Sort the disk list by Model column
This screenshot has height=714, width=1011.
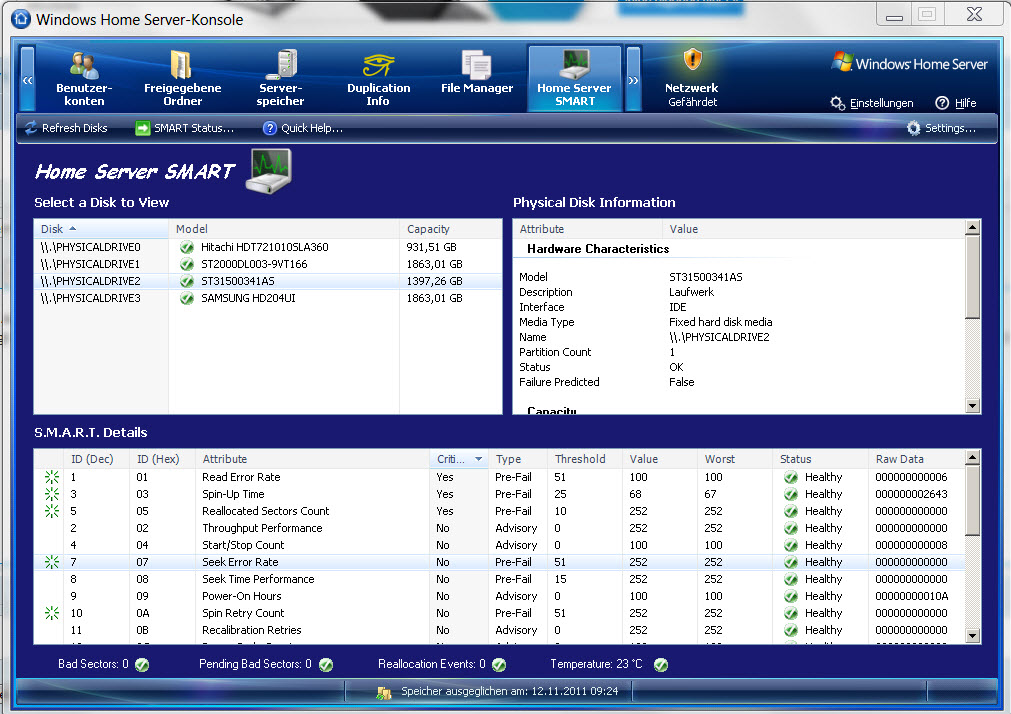[284, 229]
